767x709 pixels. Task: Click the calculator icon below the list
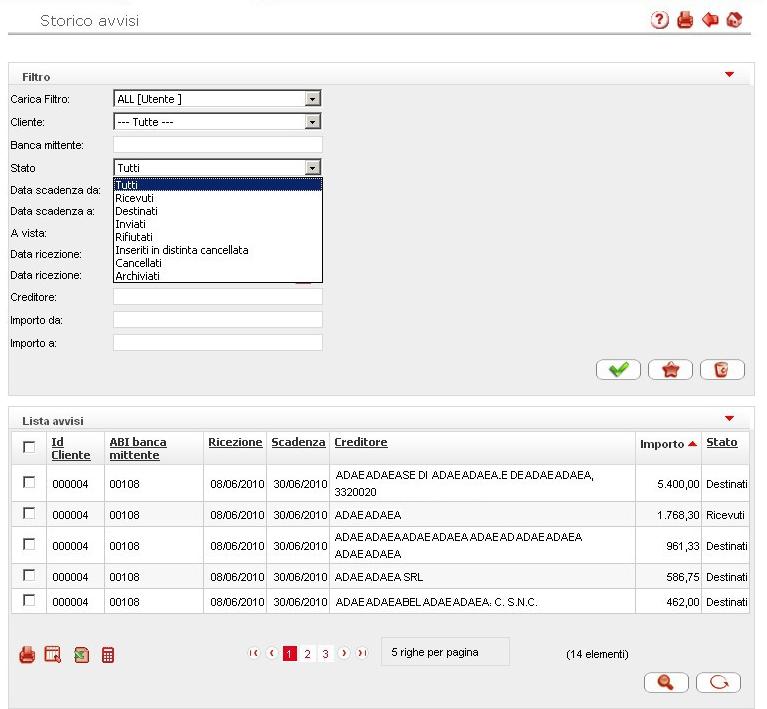109,655
